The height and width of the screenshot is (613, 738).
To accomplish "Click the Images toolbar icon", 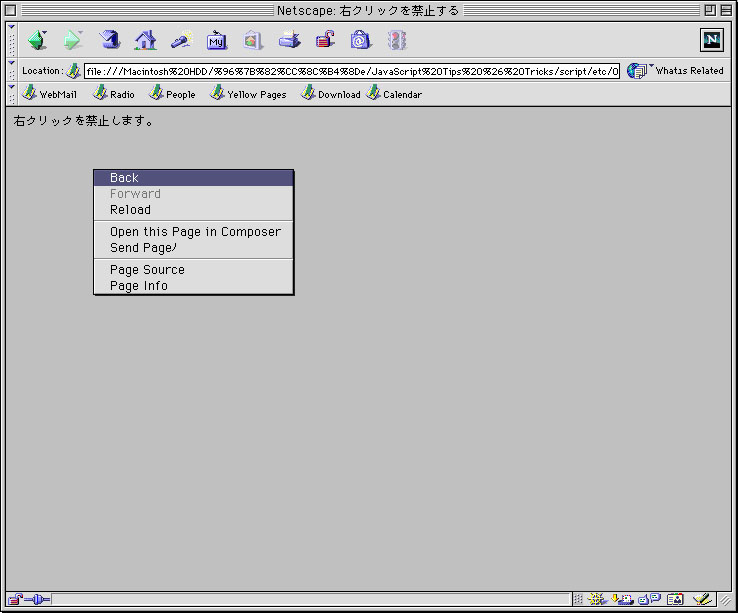I will point(253,40).
